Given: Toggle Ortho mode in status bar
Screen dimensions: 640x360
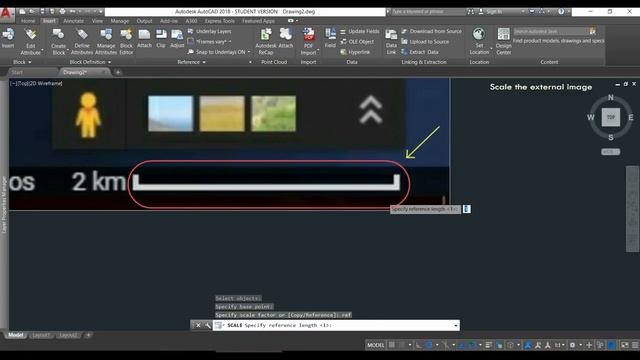Looking at the screenshot, I should coord(419,345).
